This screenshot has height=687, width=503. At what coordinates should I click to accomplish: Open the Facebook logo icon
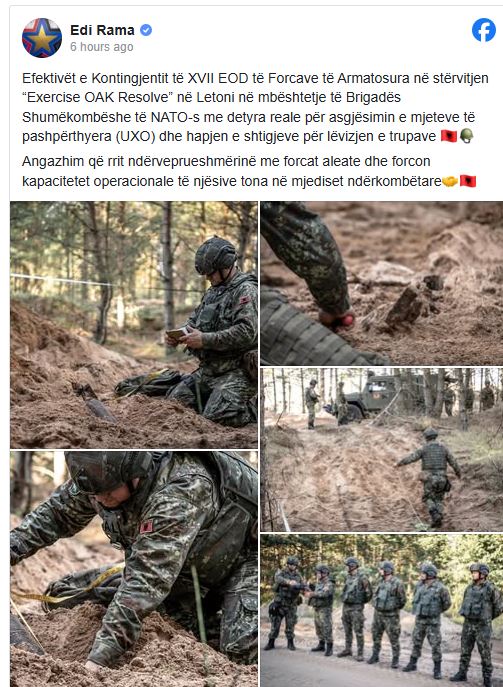tap(484, 30)
